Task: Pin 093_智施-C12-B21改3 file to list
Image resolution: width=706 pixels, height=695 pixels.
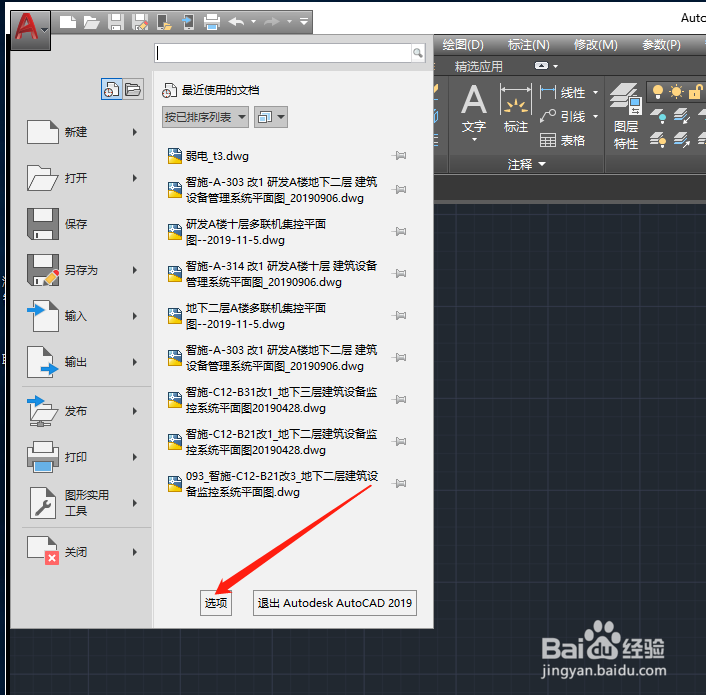Action: (399, 483)
